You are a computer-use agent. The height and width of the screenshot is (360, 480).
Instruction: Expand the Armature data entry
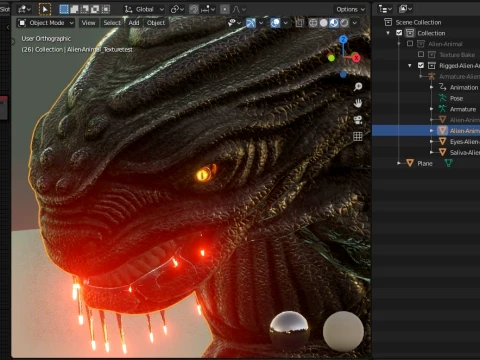(432, 109)
